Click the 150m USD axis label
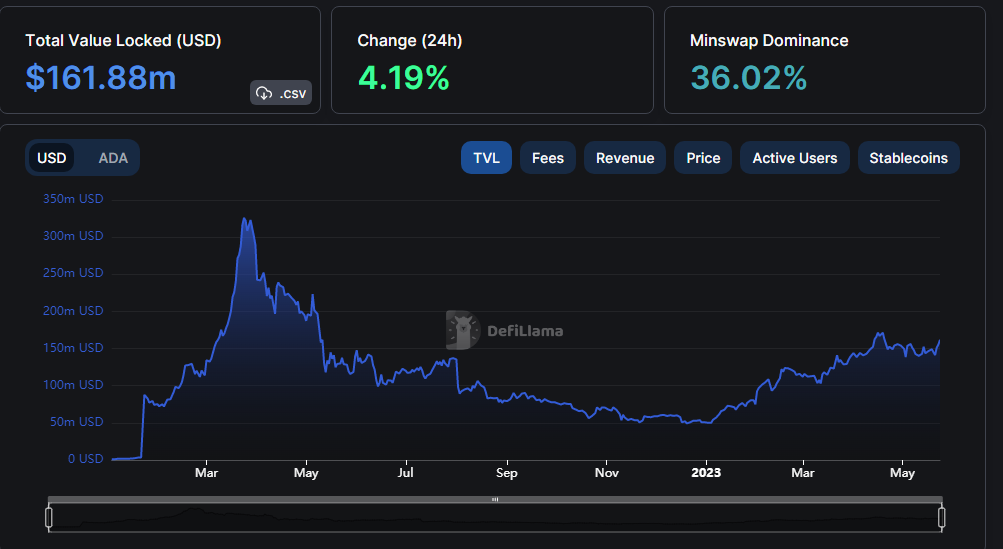Screen dimensions: 1003x549 73,347
